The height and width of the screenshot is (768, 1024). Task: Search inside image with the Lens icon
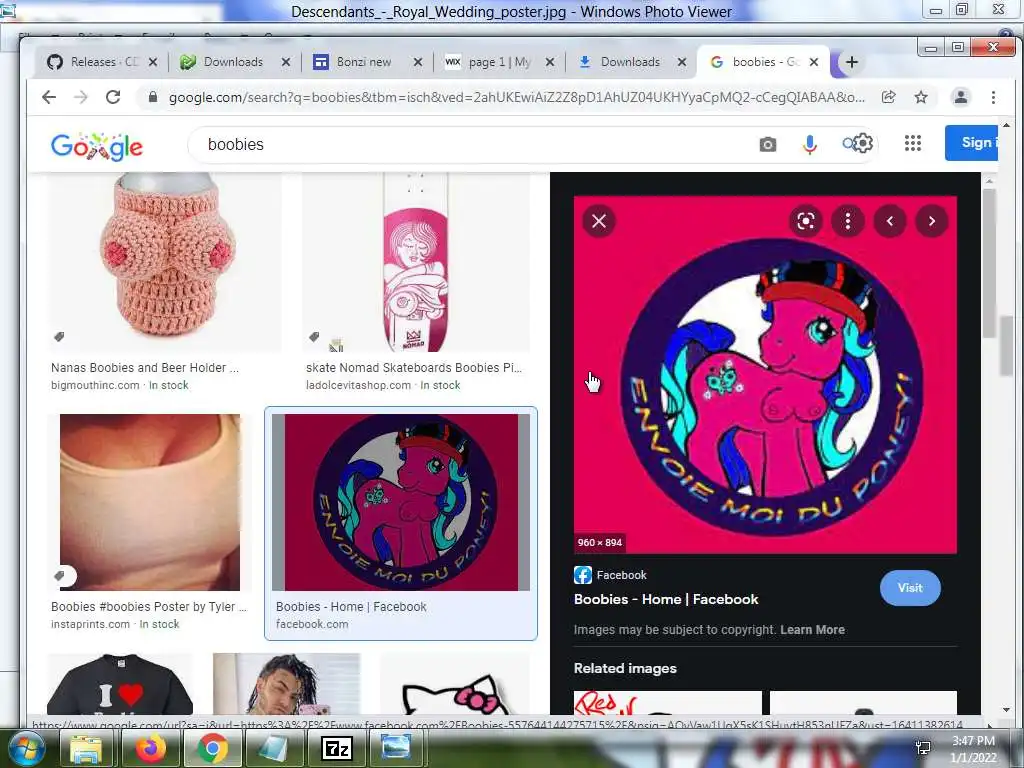(806, 221)
